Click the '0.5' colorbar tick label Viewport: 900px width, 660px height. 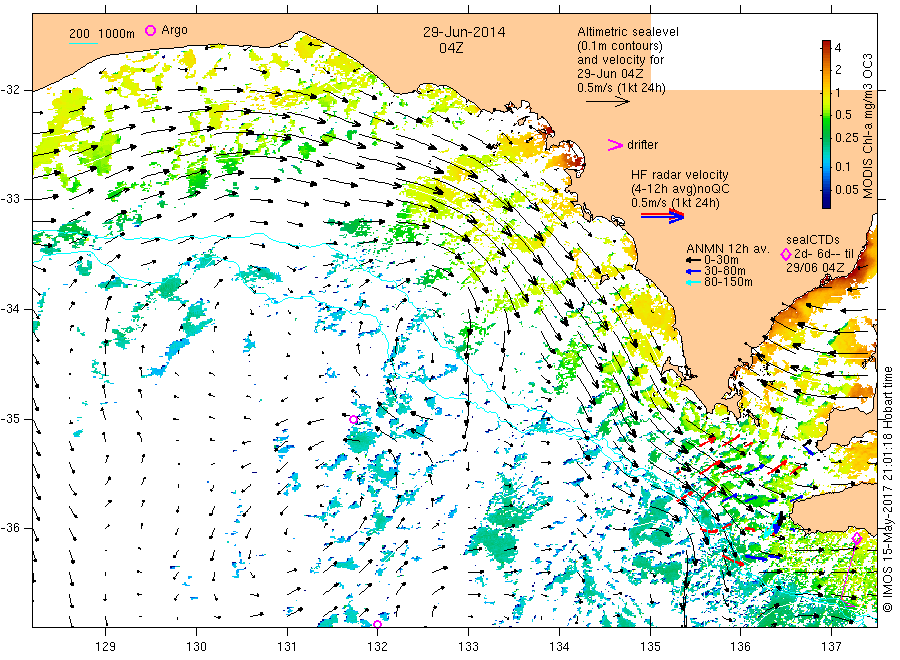[844, 115]
